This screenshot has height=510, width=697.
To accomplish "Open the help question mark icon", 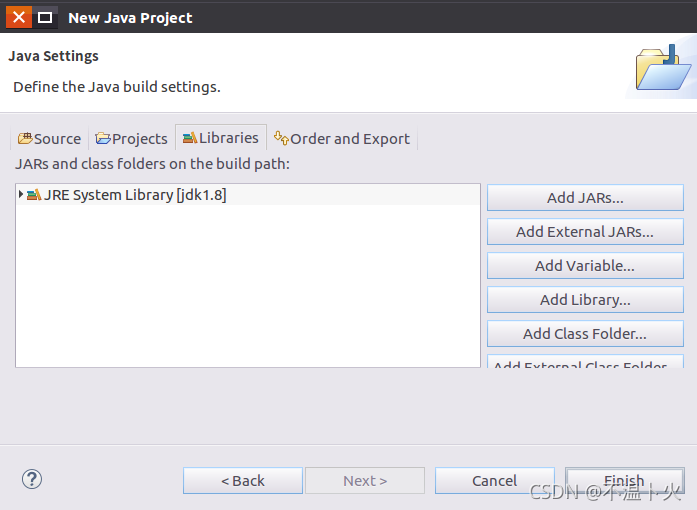I will [x=32, y=479].
